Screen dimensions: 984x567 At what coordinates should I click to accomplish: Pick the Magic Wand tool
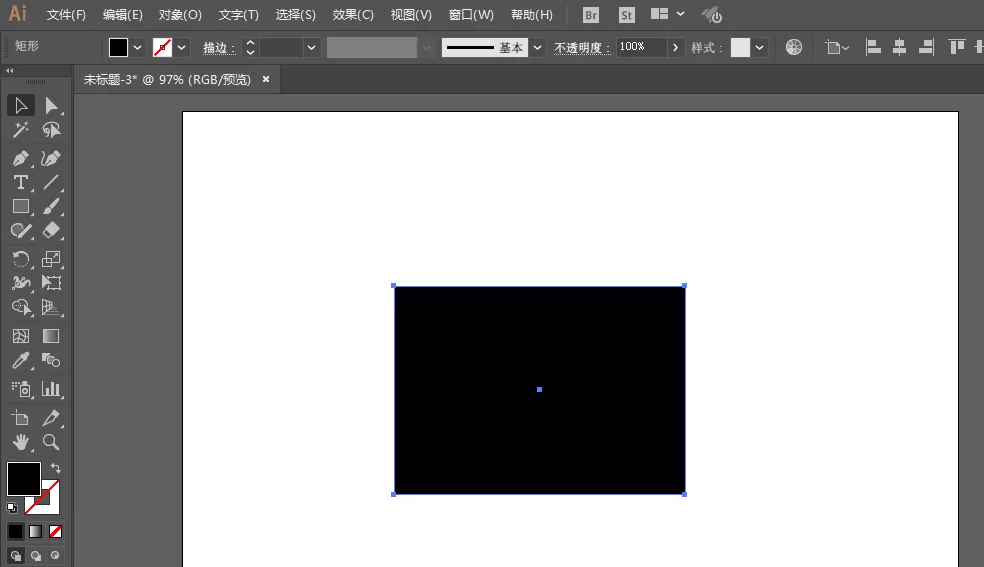21,130
